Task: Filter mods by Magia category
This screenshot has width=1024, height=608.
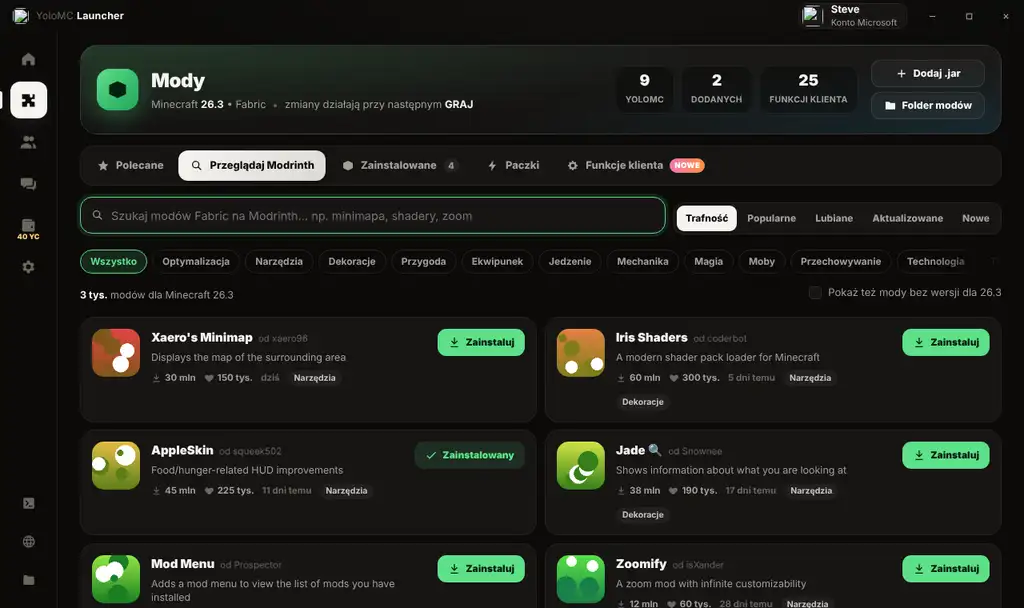Action: pyautogui.click(x=709, y=261)
